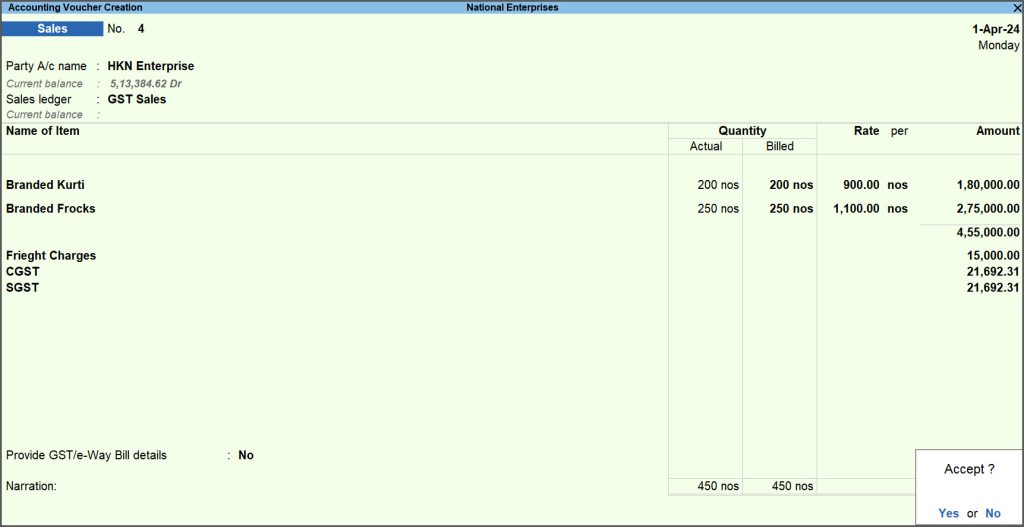Click Branded Kurti billed quantity 200 nos

[792, 185]
